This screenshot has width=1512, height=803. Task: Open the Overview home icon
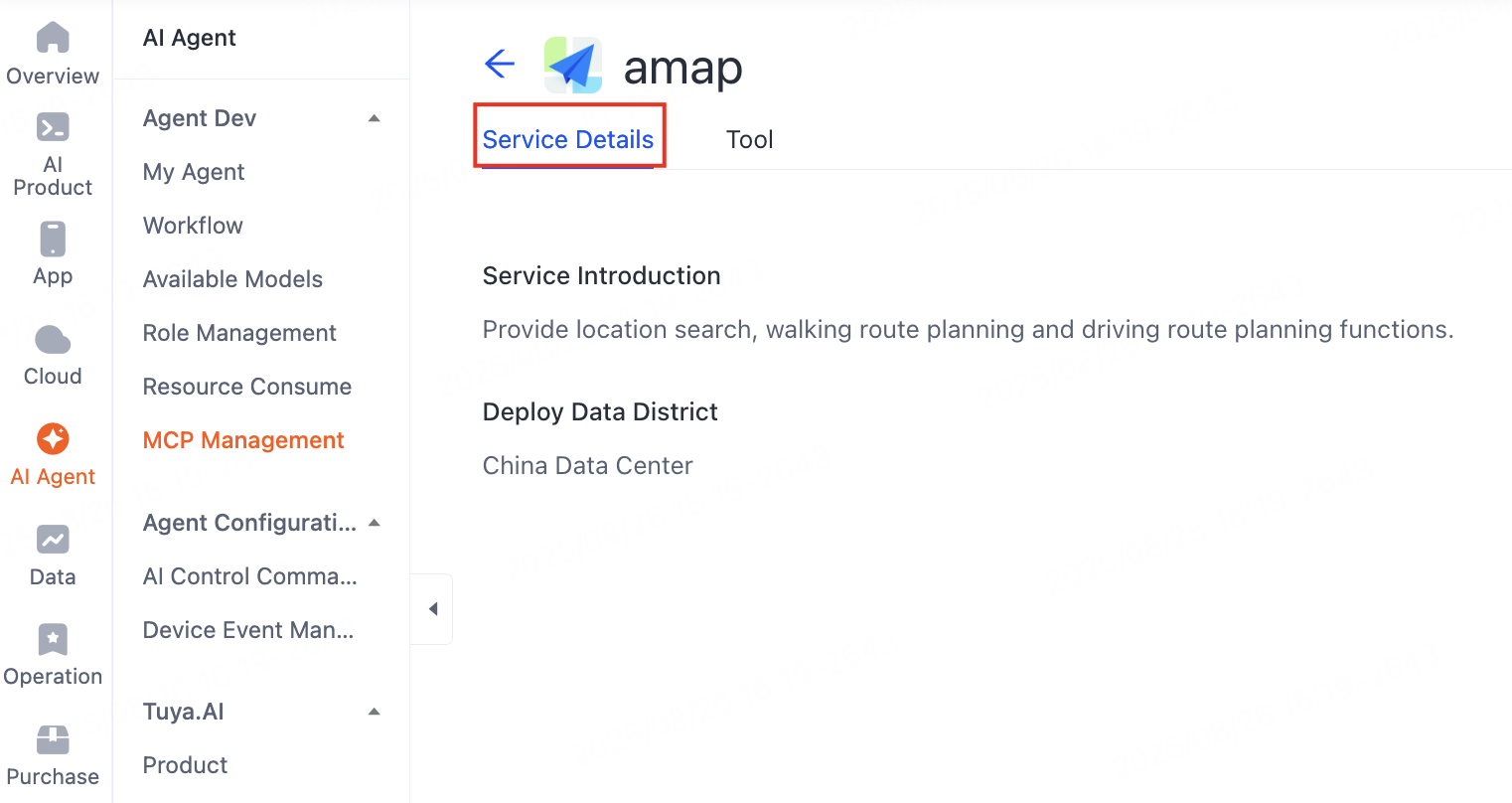click(x=53, y=38)
